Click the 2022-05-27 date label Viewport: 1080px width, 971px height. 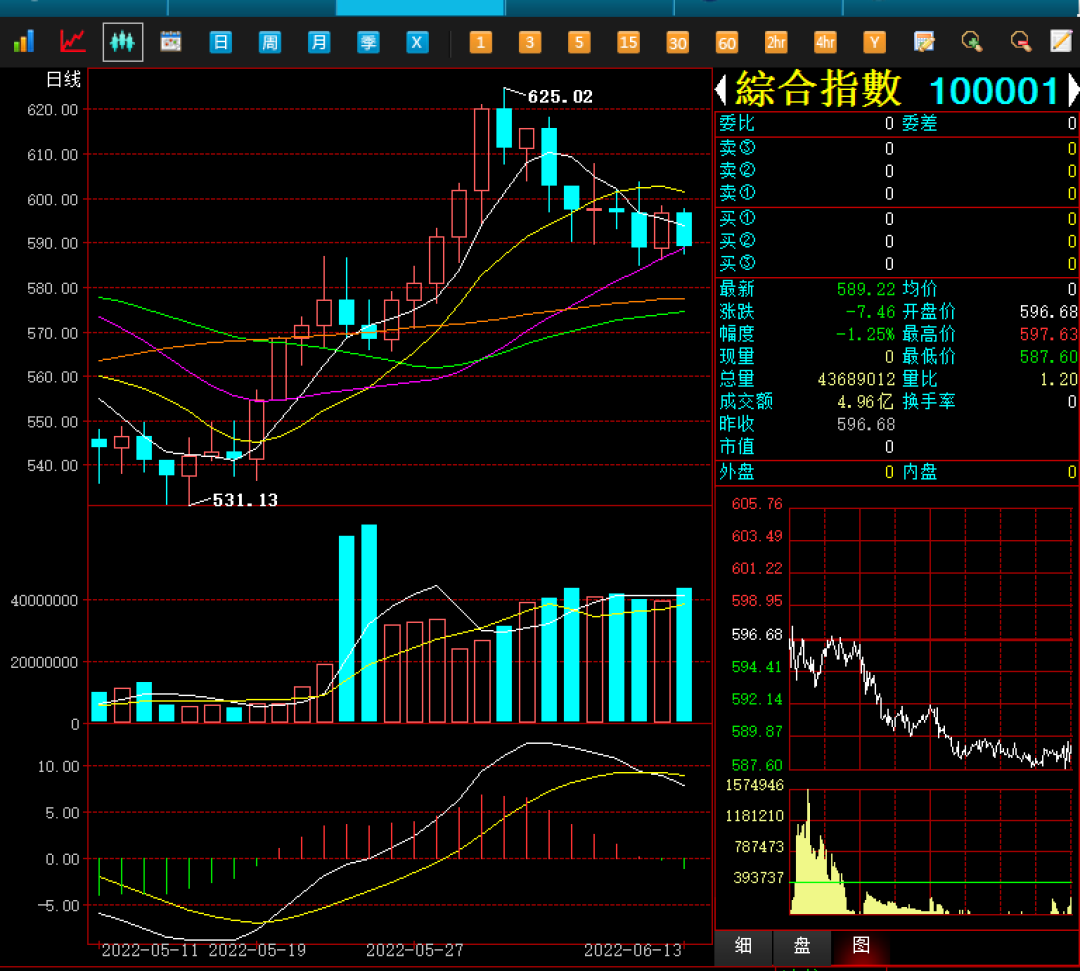[415, 950]
